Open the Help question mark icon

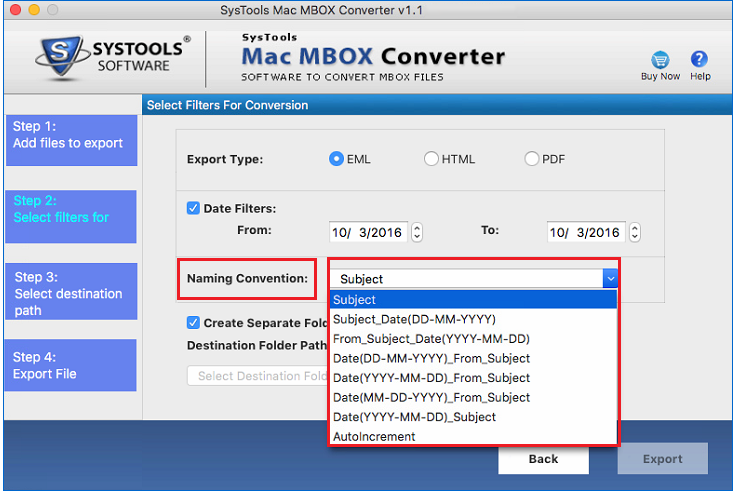coord(699,61)
